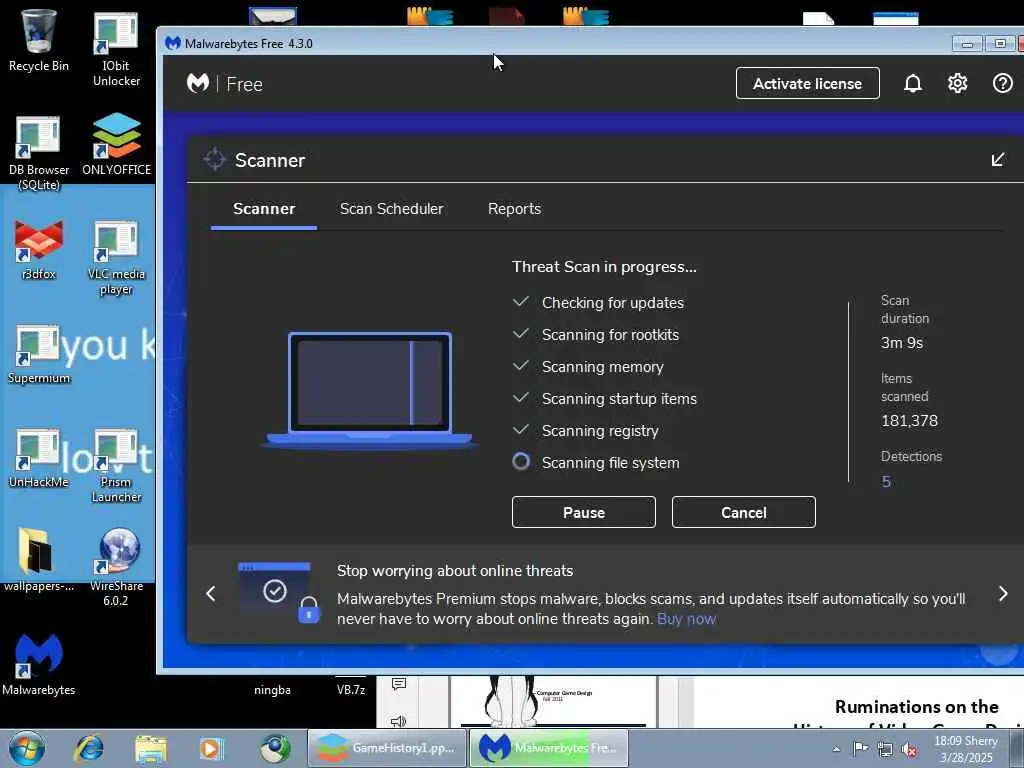This screenshot has width=1024, height=768.
Task: Open Supermium desktop shortcut
Action: pos(39,355)
